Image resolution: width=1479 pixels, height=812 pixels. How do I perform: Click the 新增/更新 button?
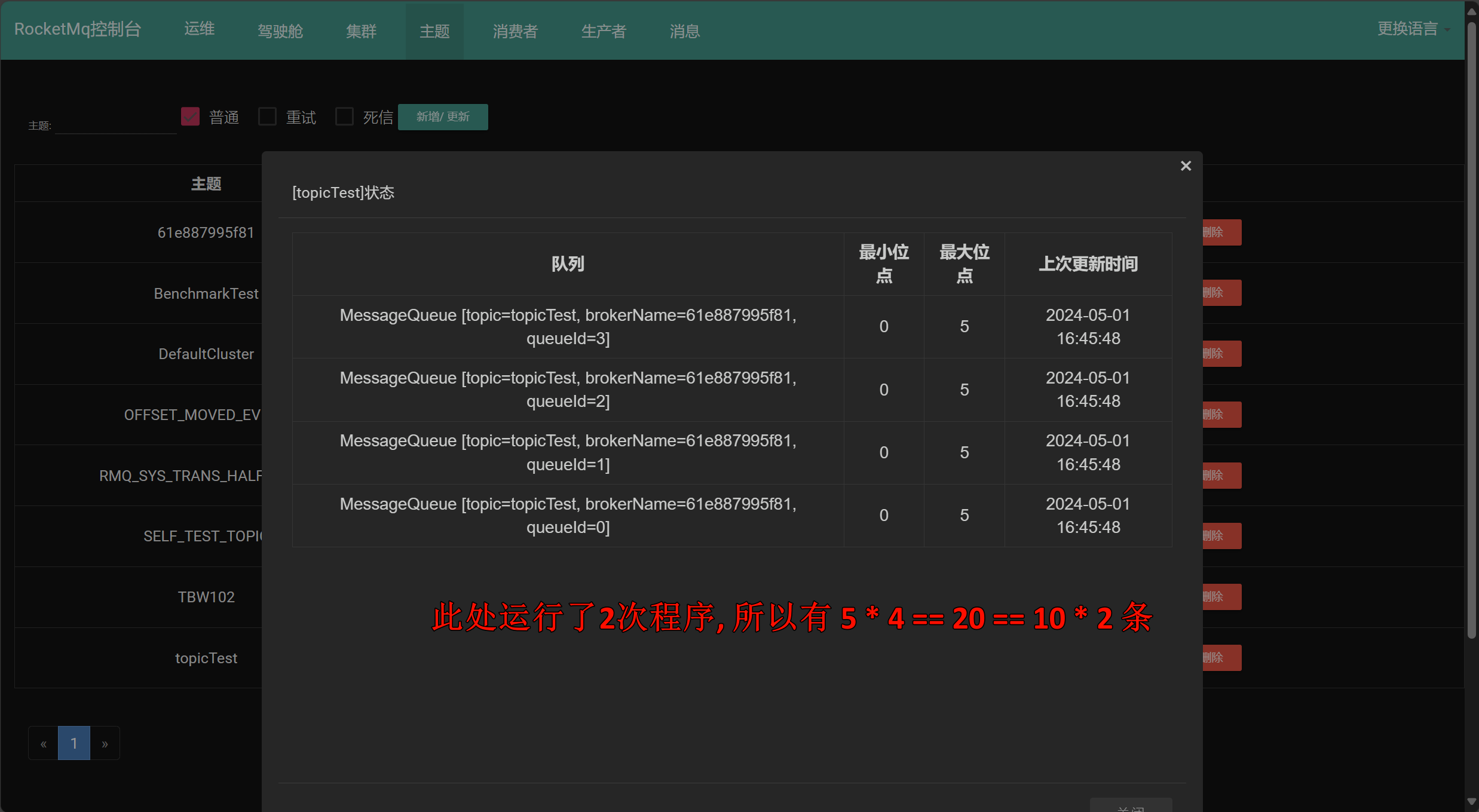click(443, 117)
